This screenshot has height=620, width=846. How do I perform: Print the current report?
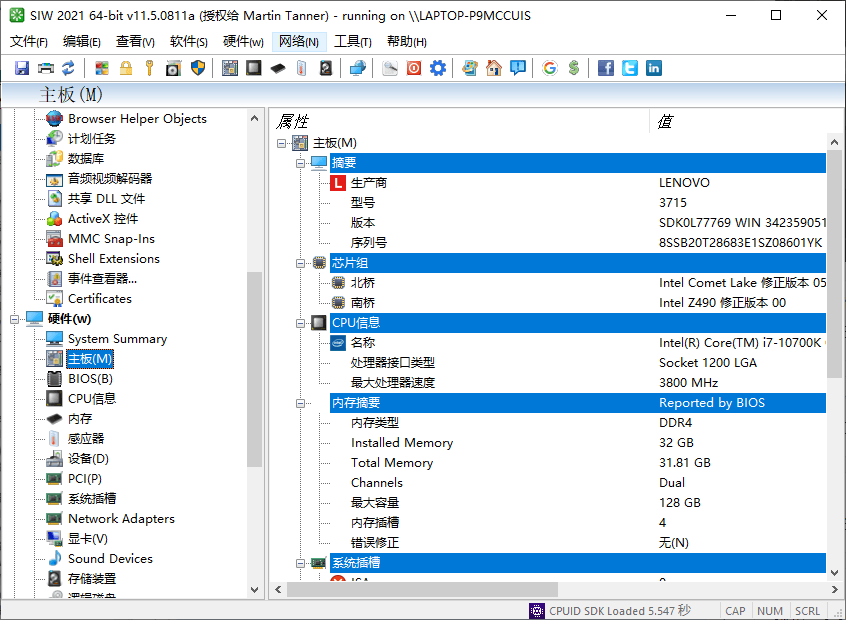pos(45,68)
